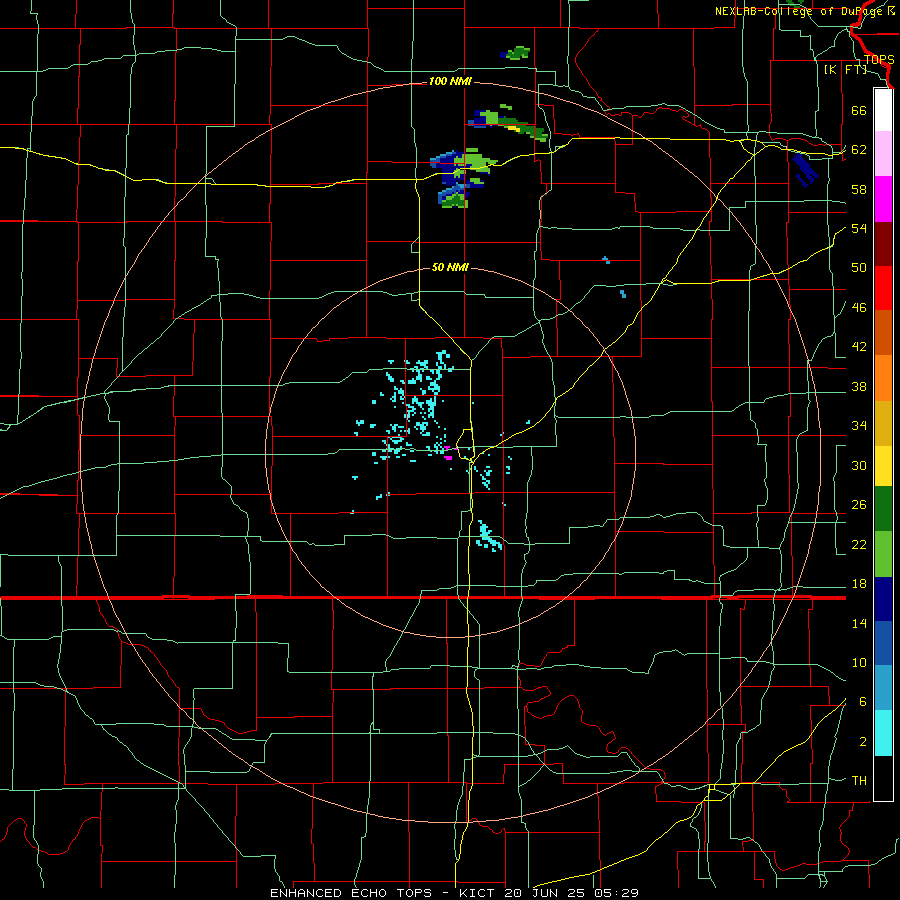Click the '62' scale label
This screenshot has height=900, width=900.
pyautogui.click(x=859, y=150)
